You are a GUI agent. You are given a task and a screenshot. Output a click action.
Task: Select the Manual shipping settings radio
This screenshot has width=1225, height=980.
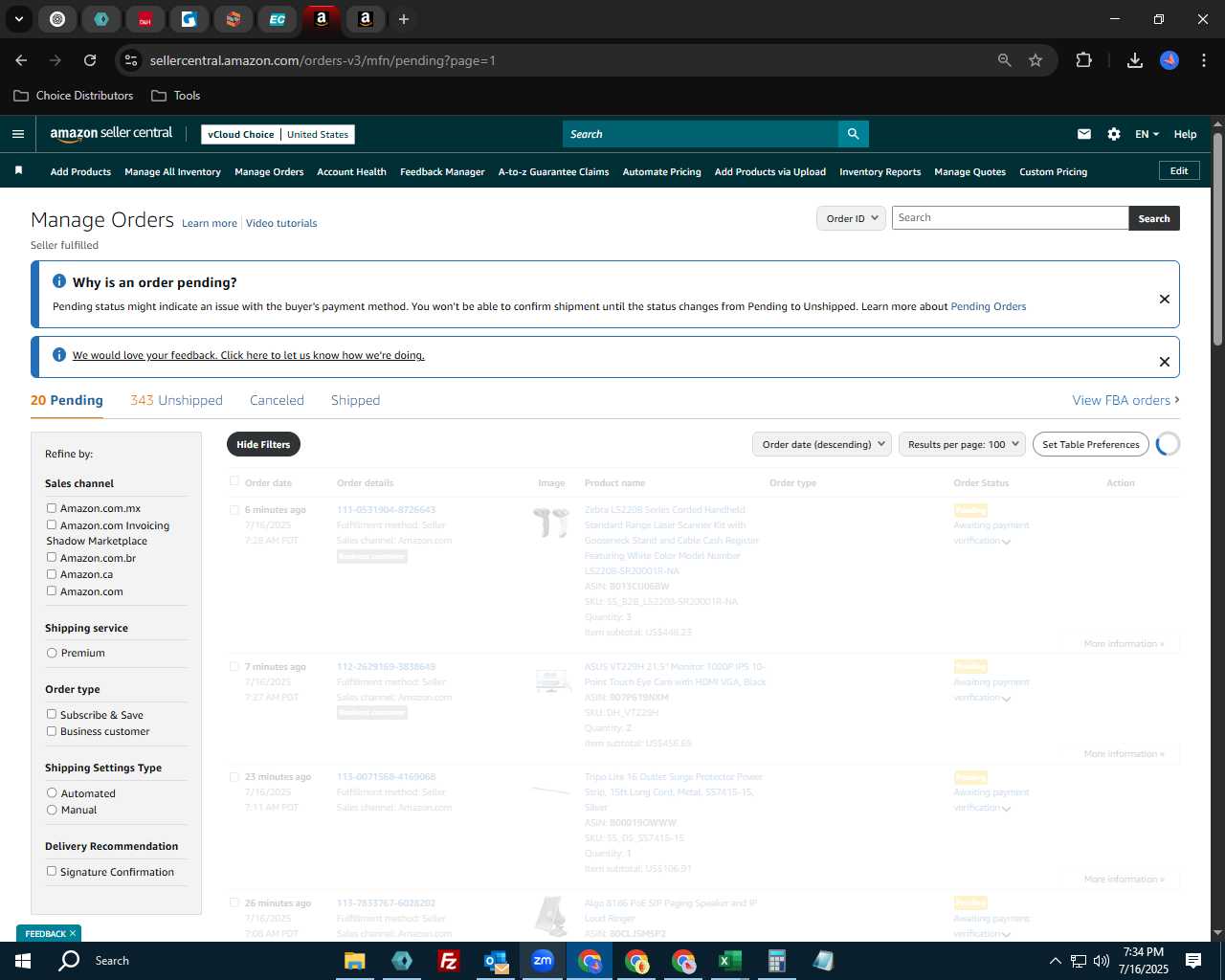(x=52, y=810)
